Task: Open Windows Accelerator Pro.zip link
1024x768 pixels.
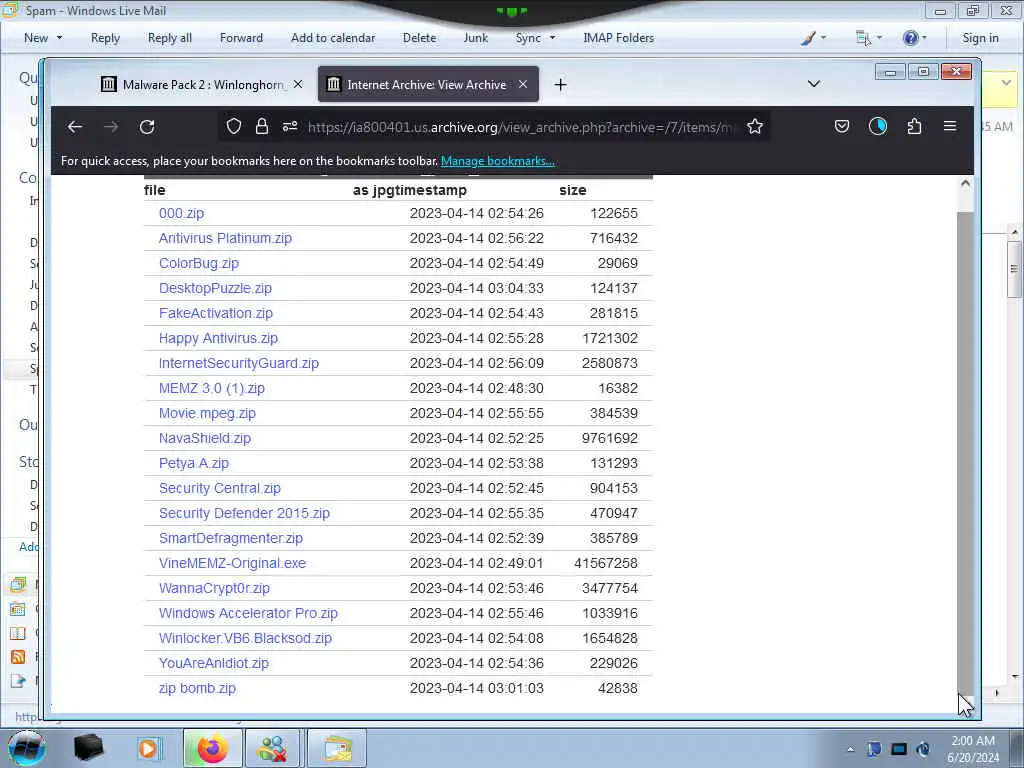Action: (248, 613)
